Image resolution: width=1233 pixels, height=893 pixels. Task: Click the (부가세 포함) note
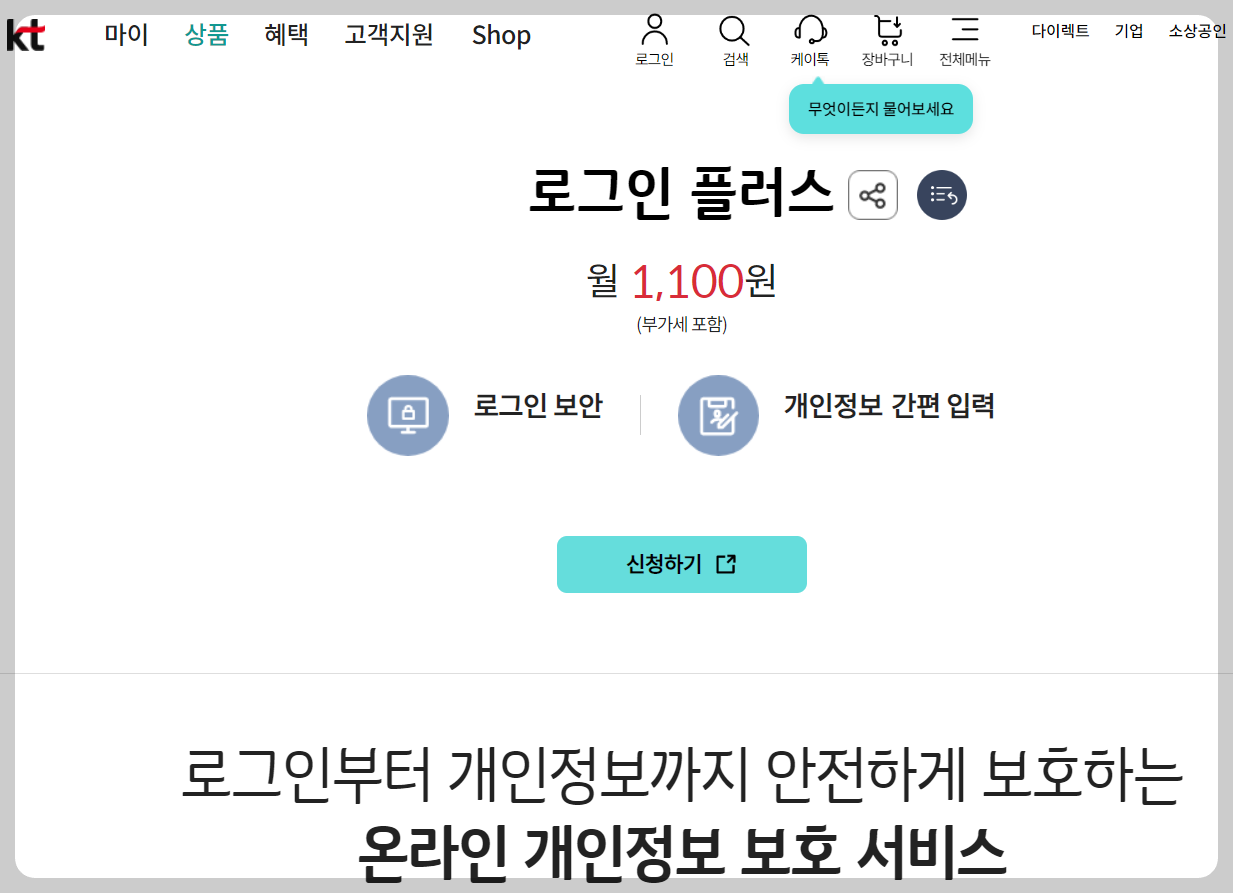point(682,324)
